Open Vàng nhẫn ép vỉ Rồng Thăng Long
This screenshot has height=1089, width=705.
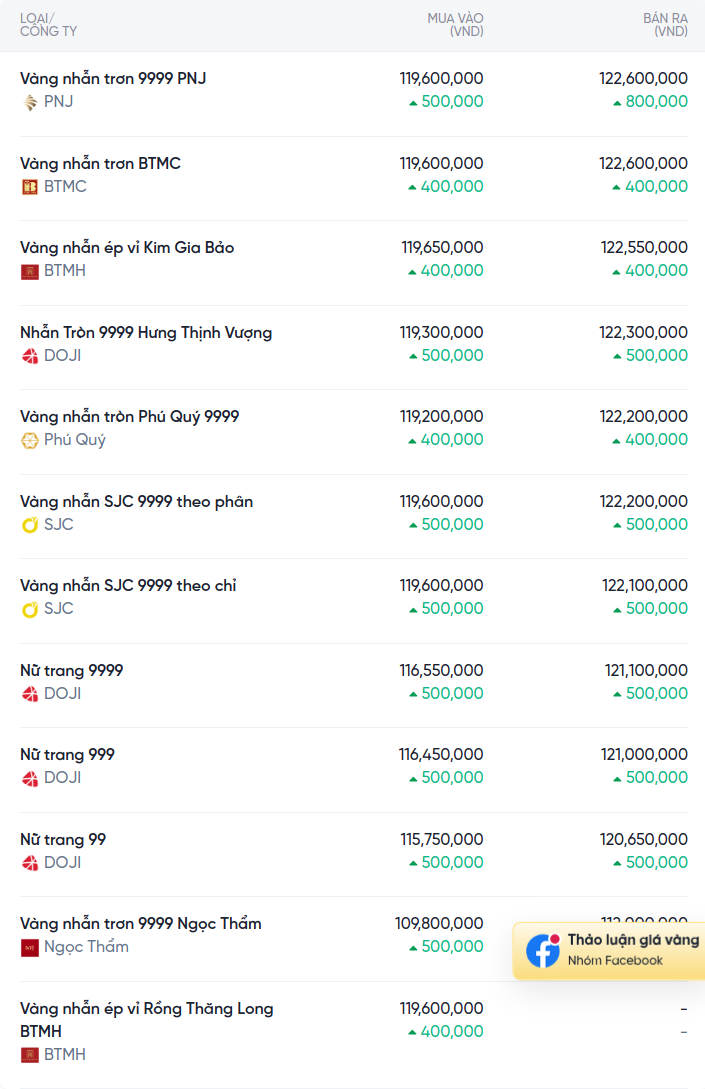pyautogui.click(x=146, y=1009)
